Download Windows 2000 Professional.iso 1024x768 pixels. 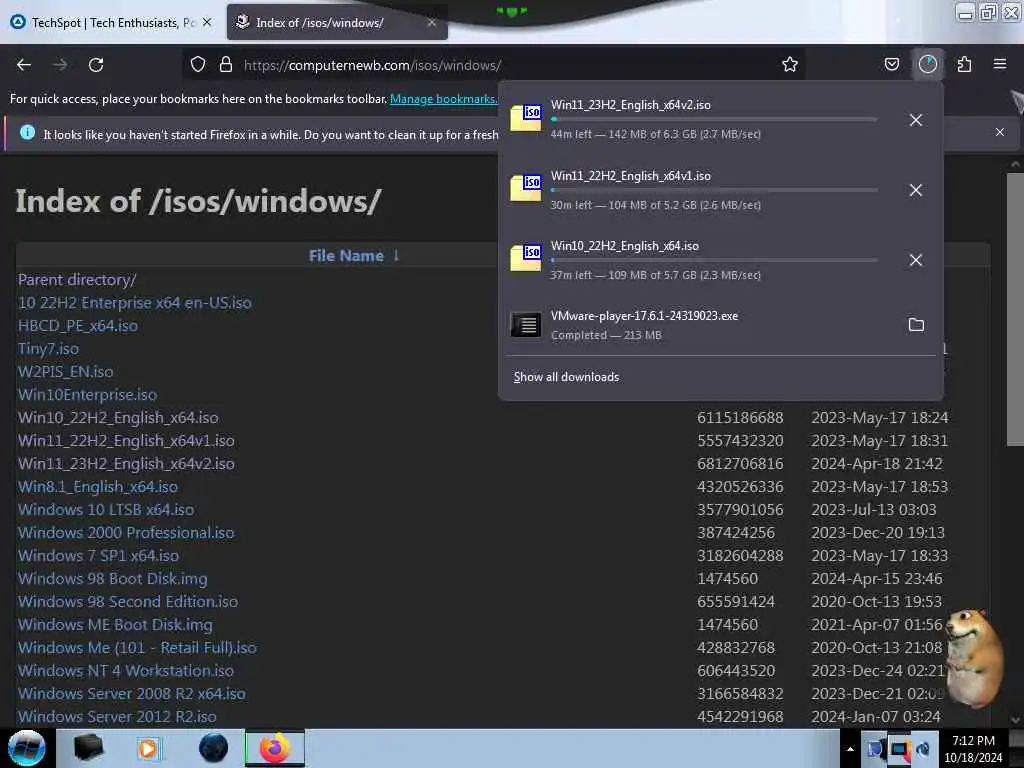pyautogui.click(x=126, y=532)
